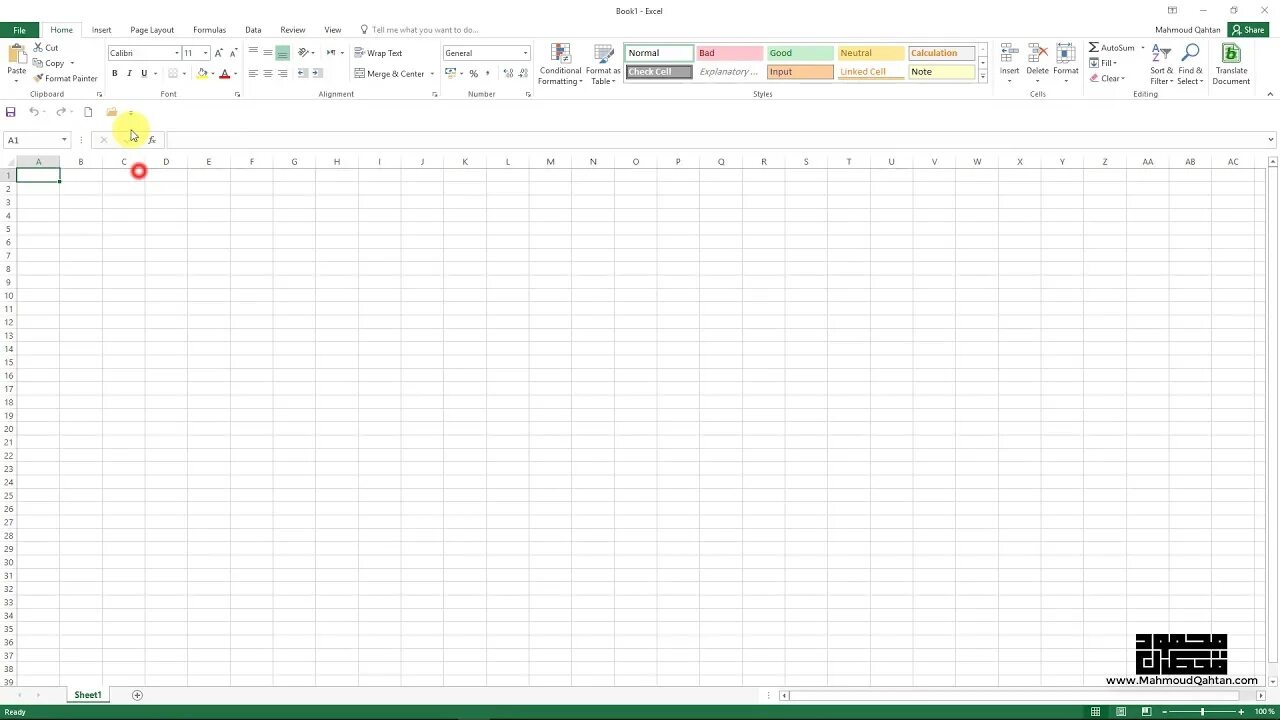Apply Comma Style number format
The width and height of the screenshot is (1280, 720).
[x=487, y=73]
